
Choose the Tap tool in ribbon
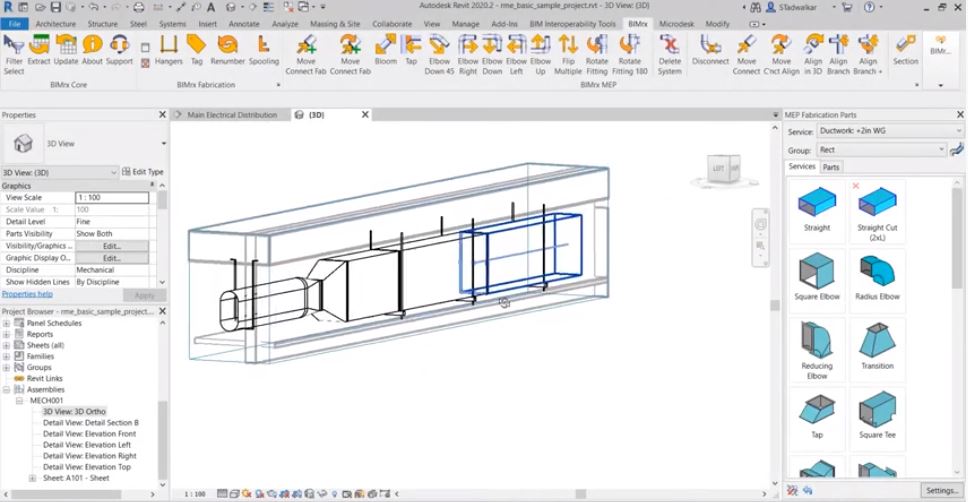pos(411,49)
